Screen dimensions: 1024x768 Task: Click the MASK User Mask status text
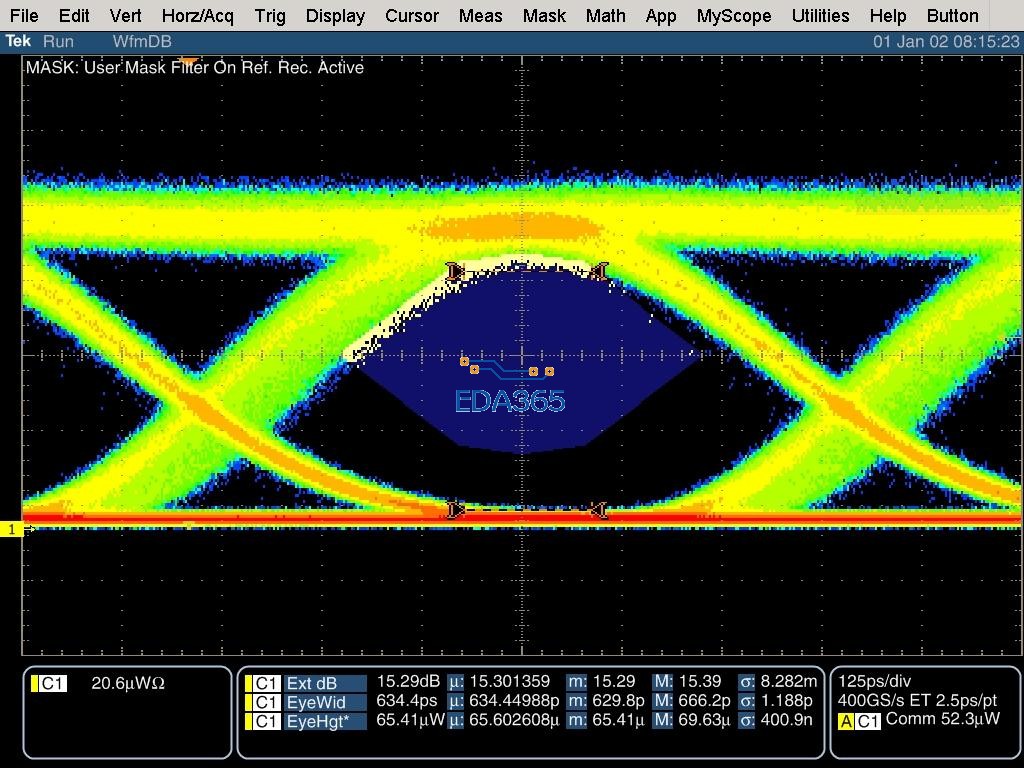coord(195,67)
